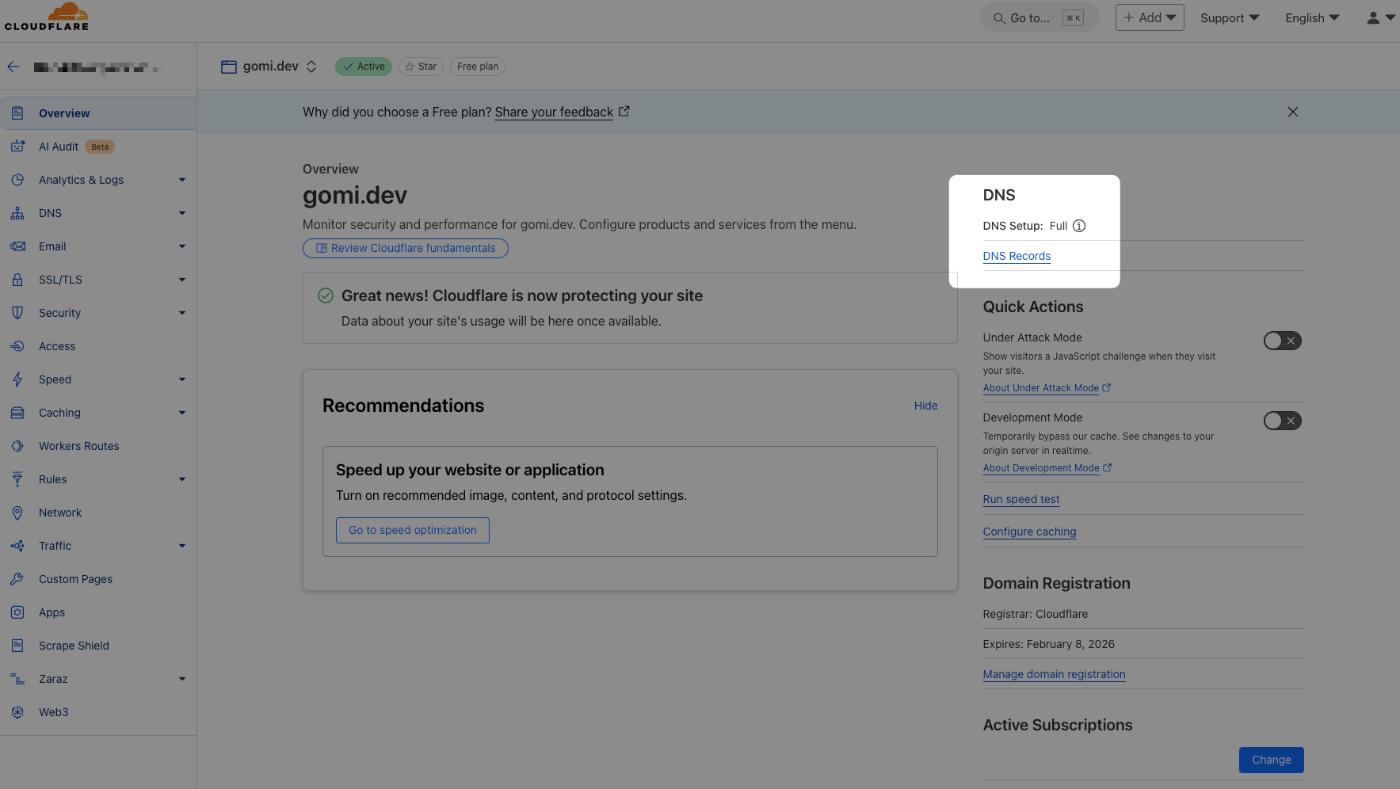Click the Star button
The width and height of the screenshot is (1400, 789).
[422, 67]
